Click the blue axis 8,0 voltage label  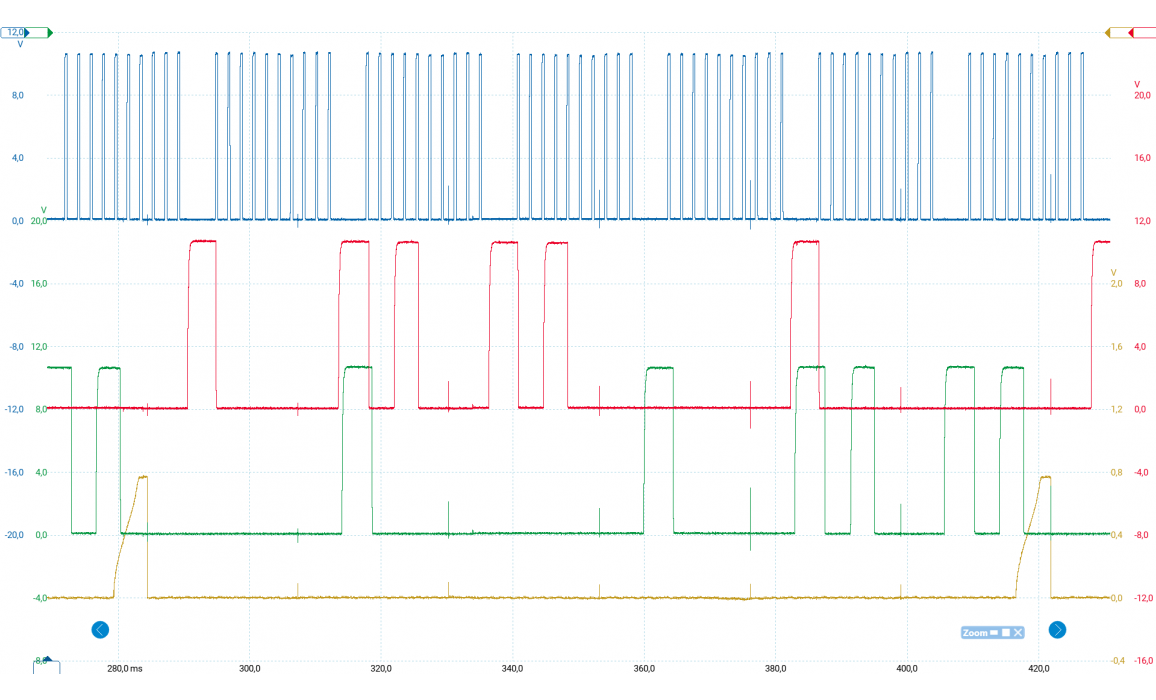click(17, 95)
